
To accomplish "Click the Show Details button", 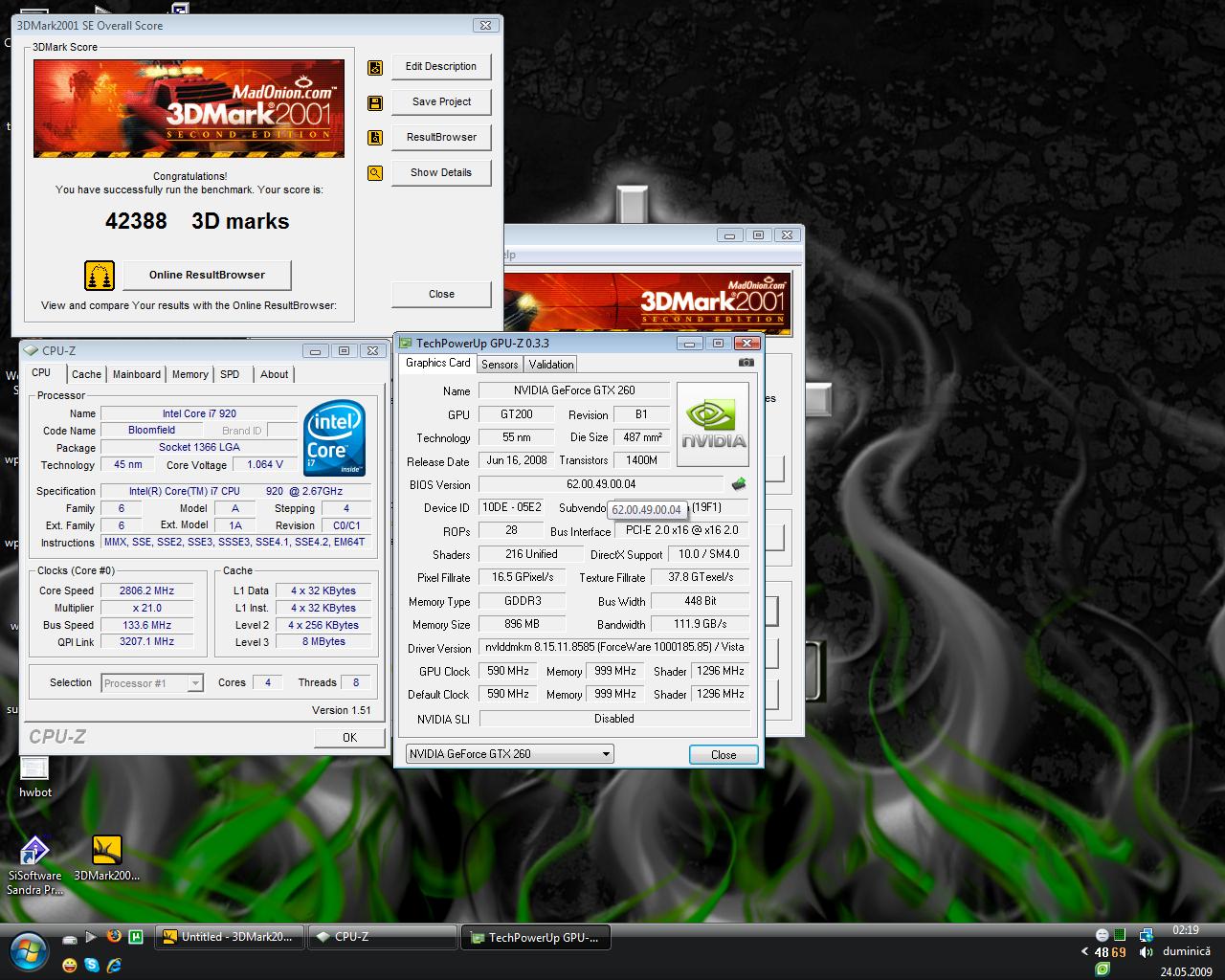I will (441, 173).
